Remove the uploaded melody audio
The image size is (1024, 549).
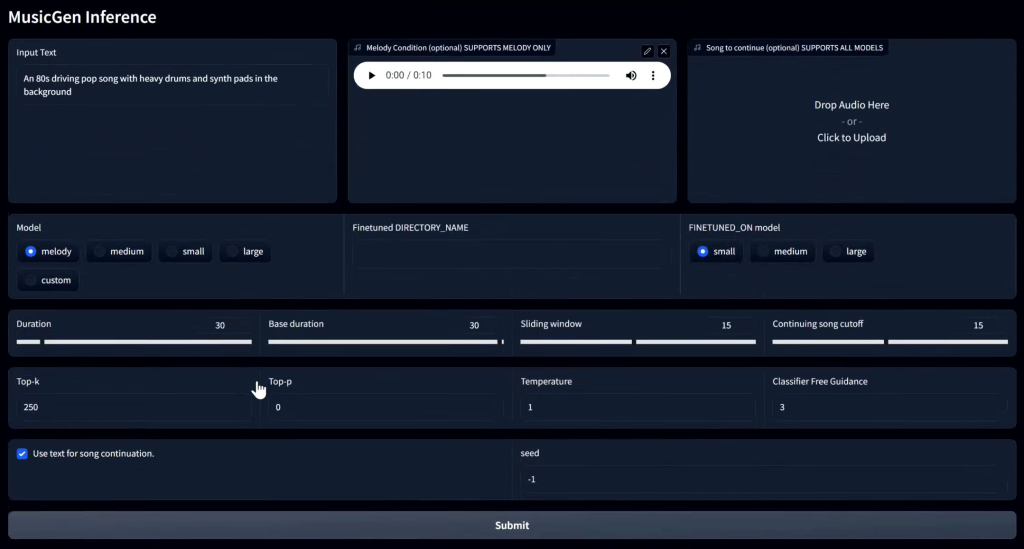(x=664, y=51)
